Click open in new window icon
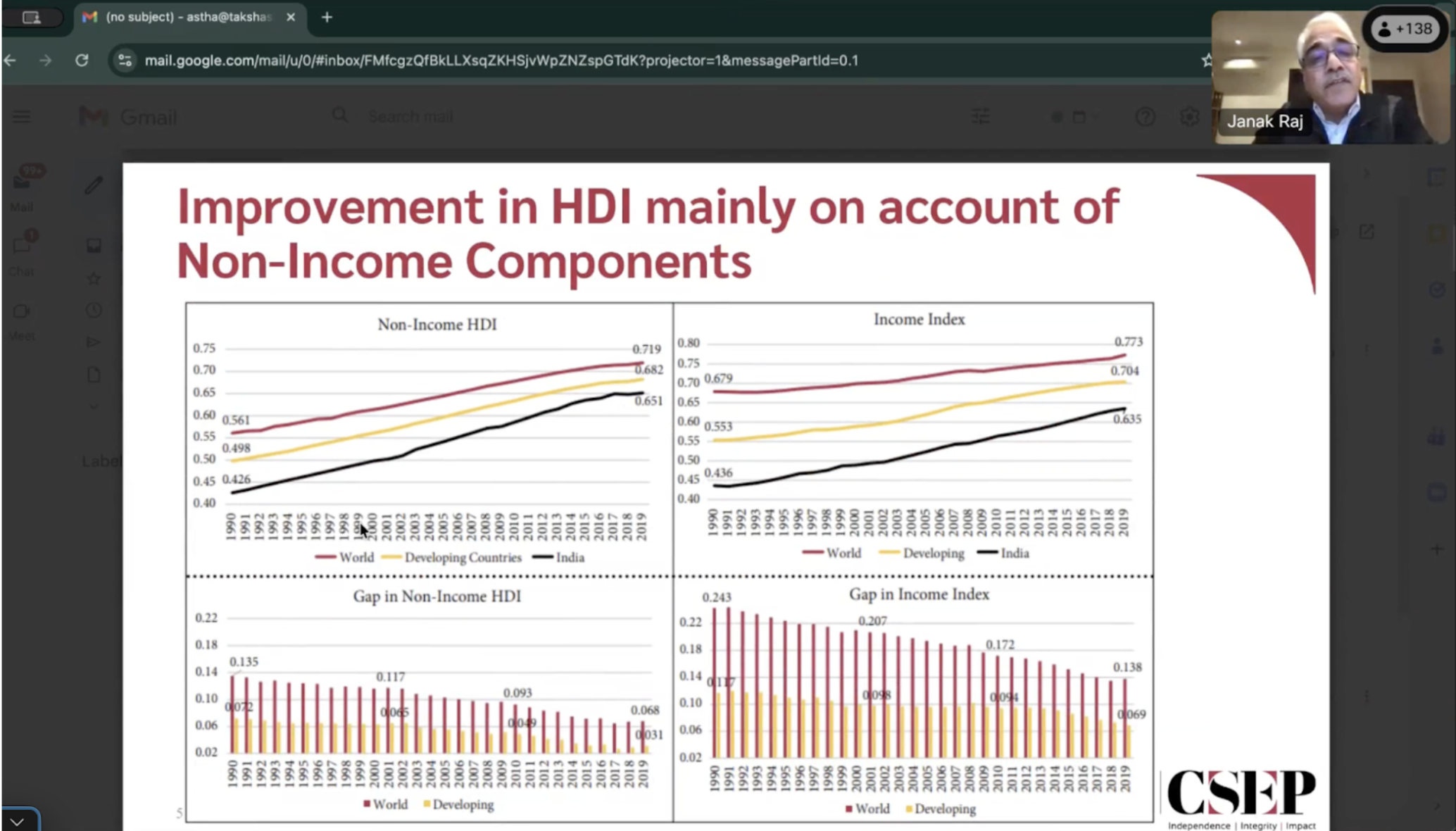Image resolution: width=1456 pixels, height=831 pixels. (1367, 232)
